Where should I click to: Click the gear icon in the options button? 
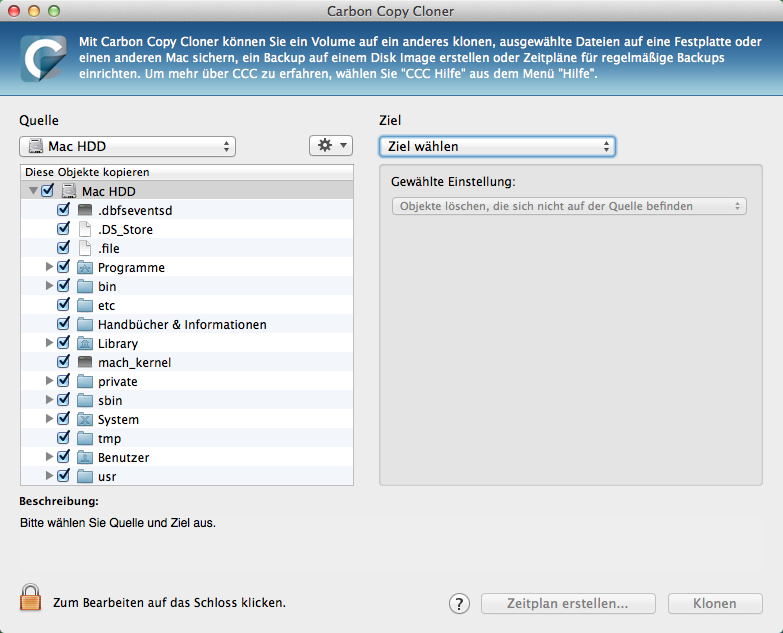[325, 145]
